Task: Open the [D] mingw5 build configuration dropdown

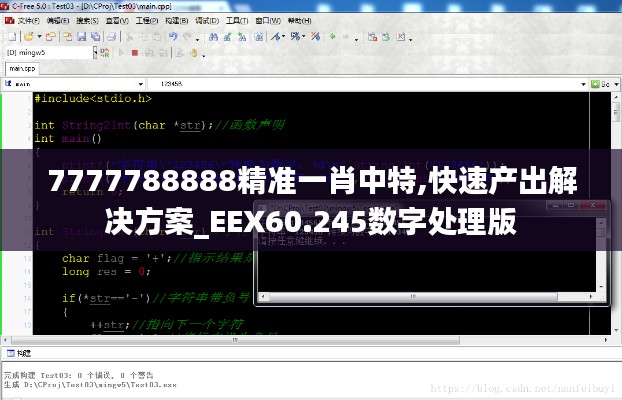Action: 95,52
